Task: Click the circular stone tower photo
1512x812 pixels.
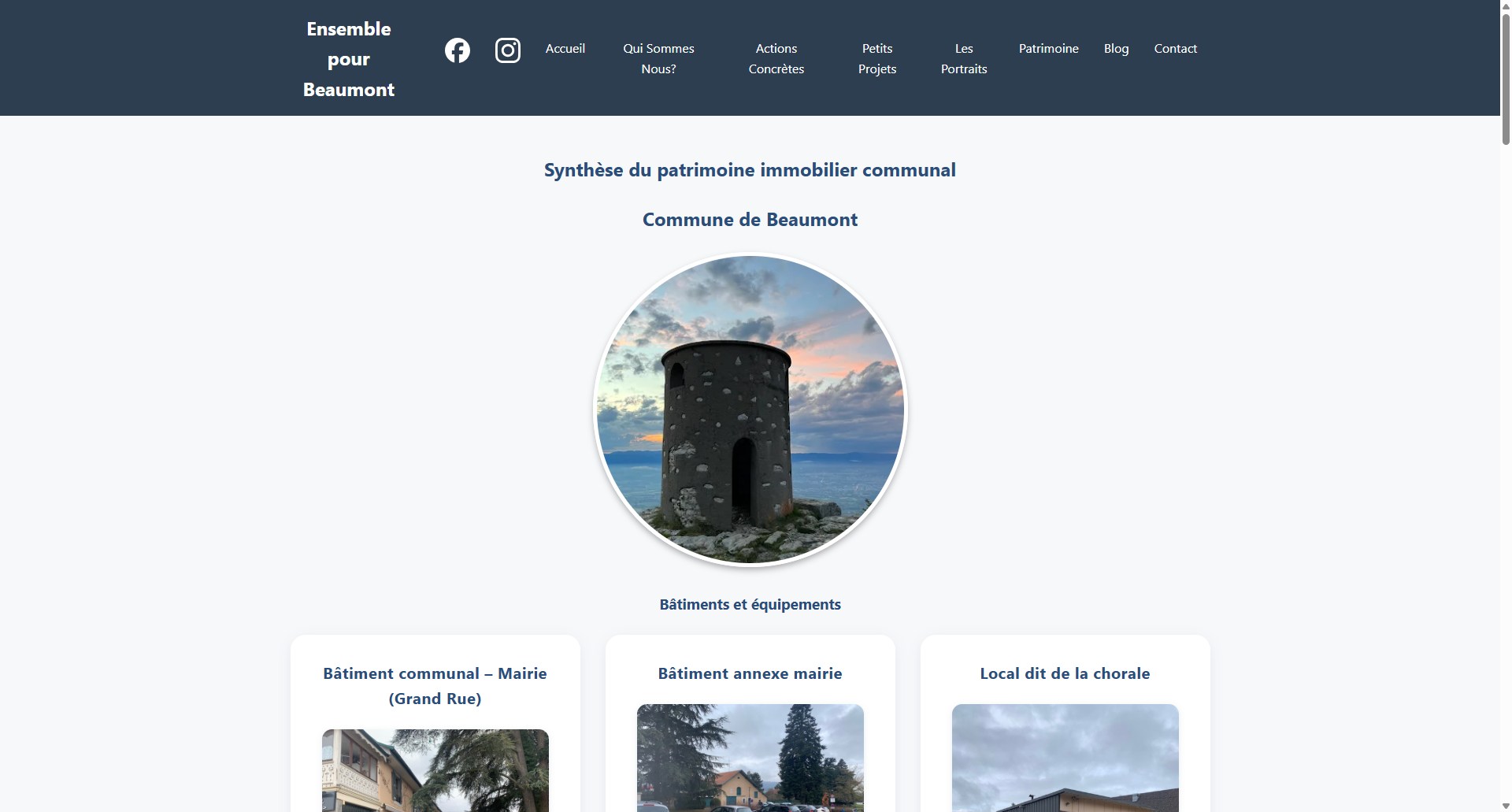Action: click(750, 410)
